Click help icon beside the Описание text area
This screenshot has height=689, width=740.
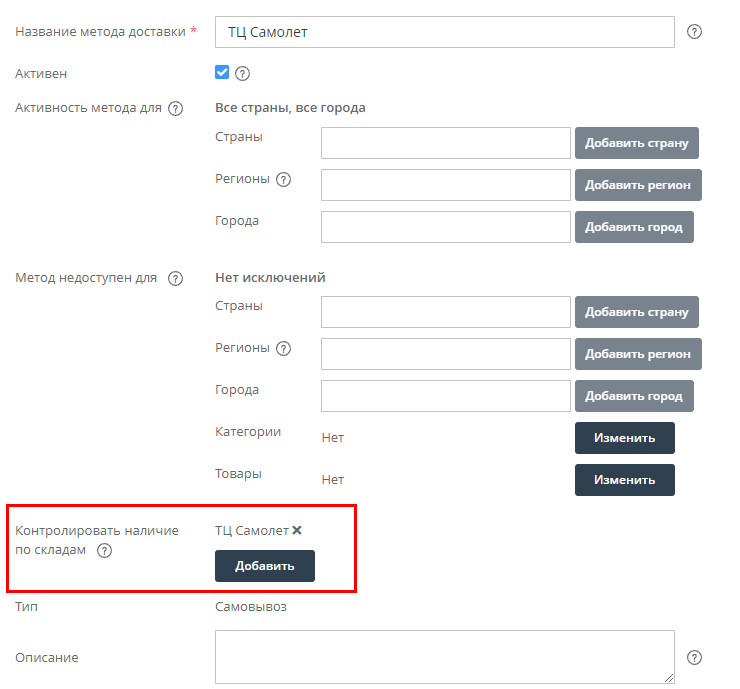pos(695,657)
